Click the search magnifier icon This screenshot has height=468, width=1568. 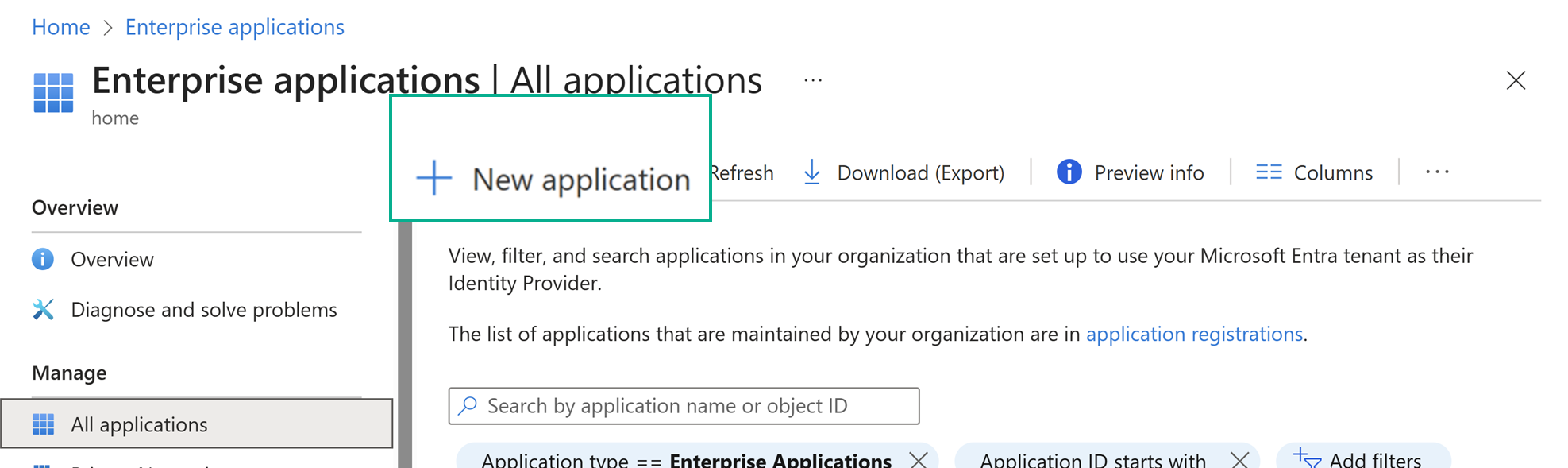pyautogui.click(x=468, y=405)
